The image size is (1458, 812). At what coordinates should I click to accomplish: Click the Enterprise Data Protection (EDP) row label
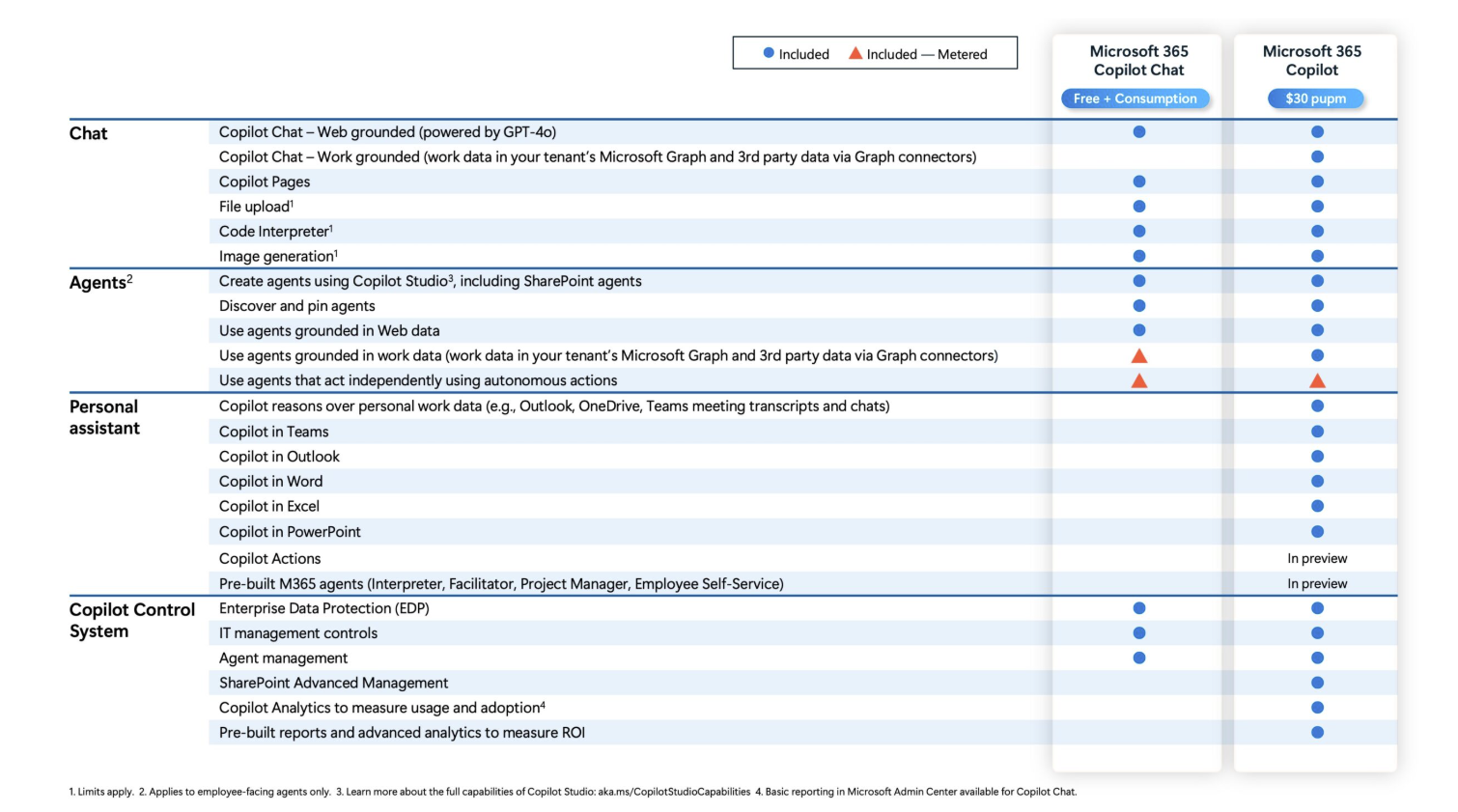(x=323, y=608)
